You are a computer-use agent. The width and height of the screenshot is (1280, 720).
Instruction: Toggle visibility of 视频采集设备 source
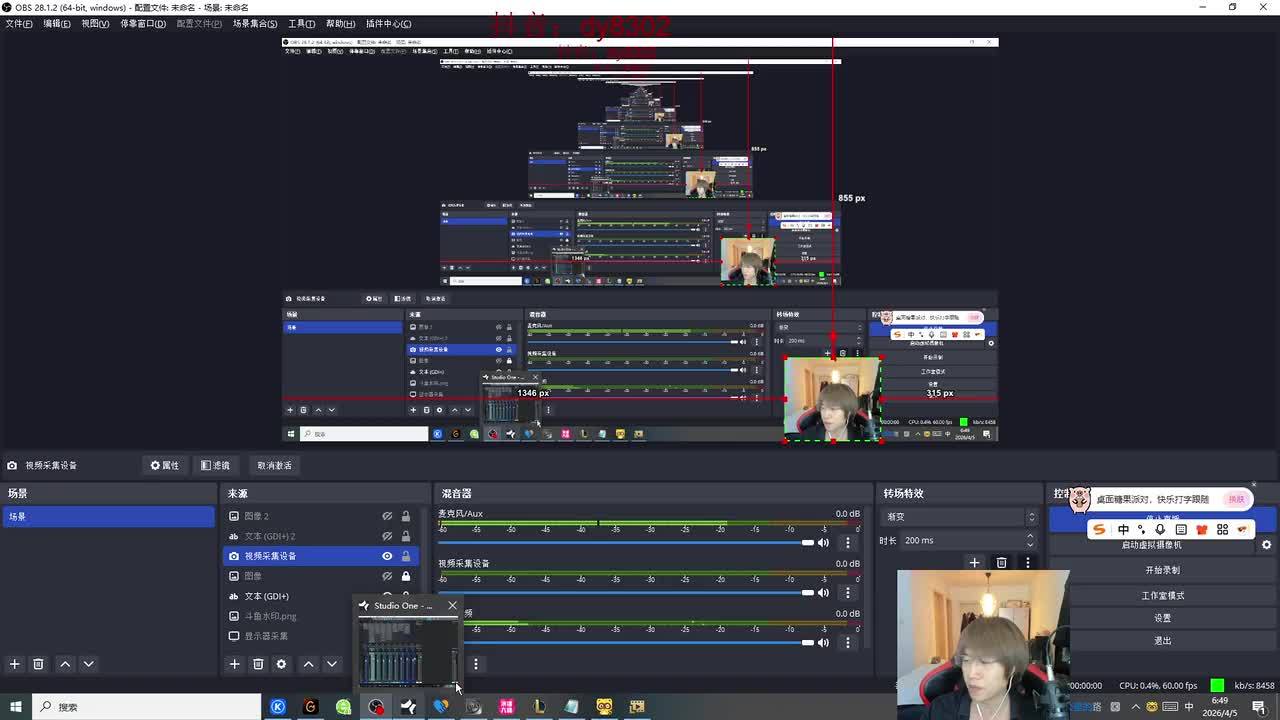[x=387, y=556]
